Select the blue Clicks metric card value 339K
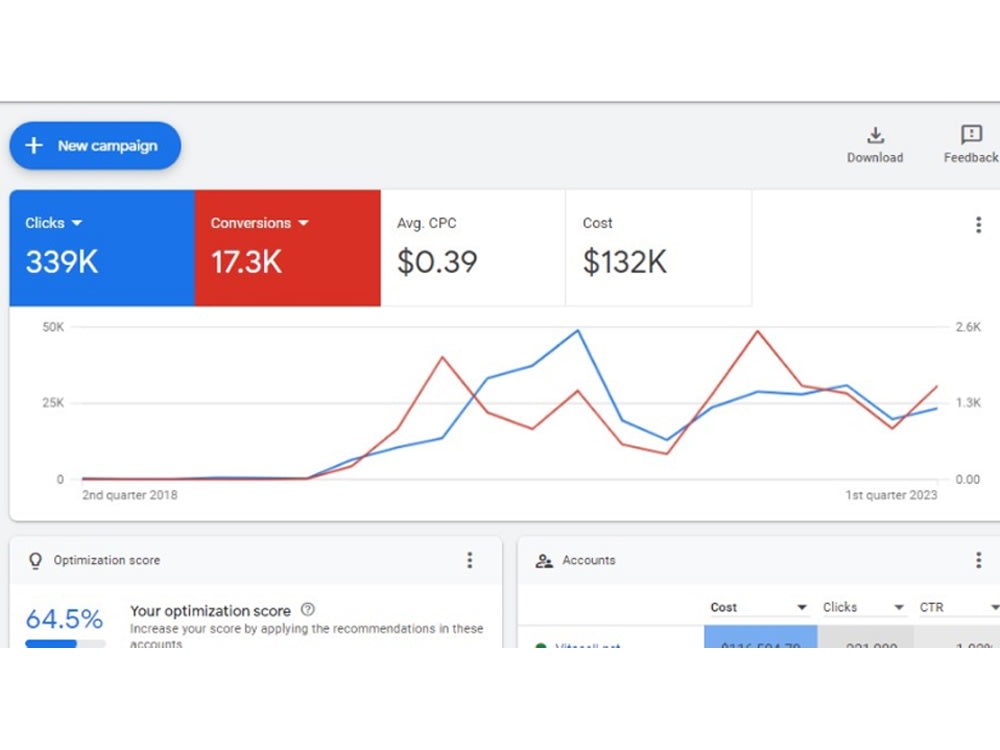 pyautogui.click(x=62, y=262)
